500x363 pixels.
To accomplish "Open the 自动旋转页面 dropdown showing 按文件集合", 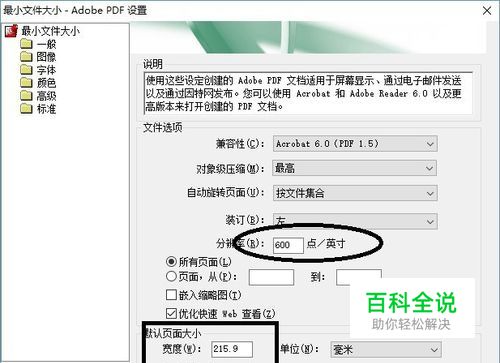I will pyautogui.click(x=355, y=193).
